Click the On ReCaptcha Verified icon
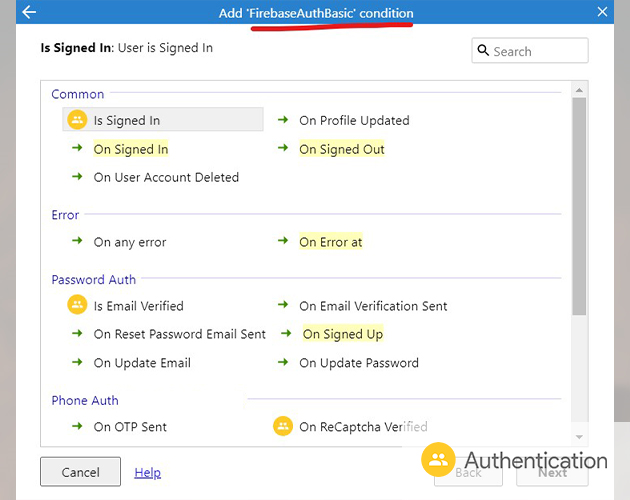 [x=283, y=426]
